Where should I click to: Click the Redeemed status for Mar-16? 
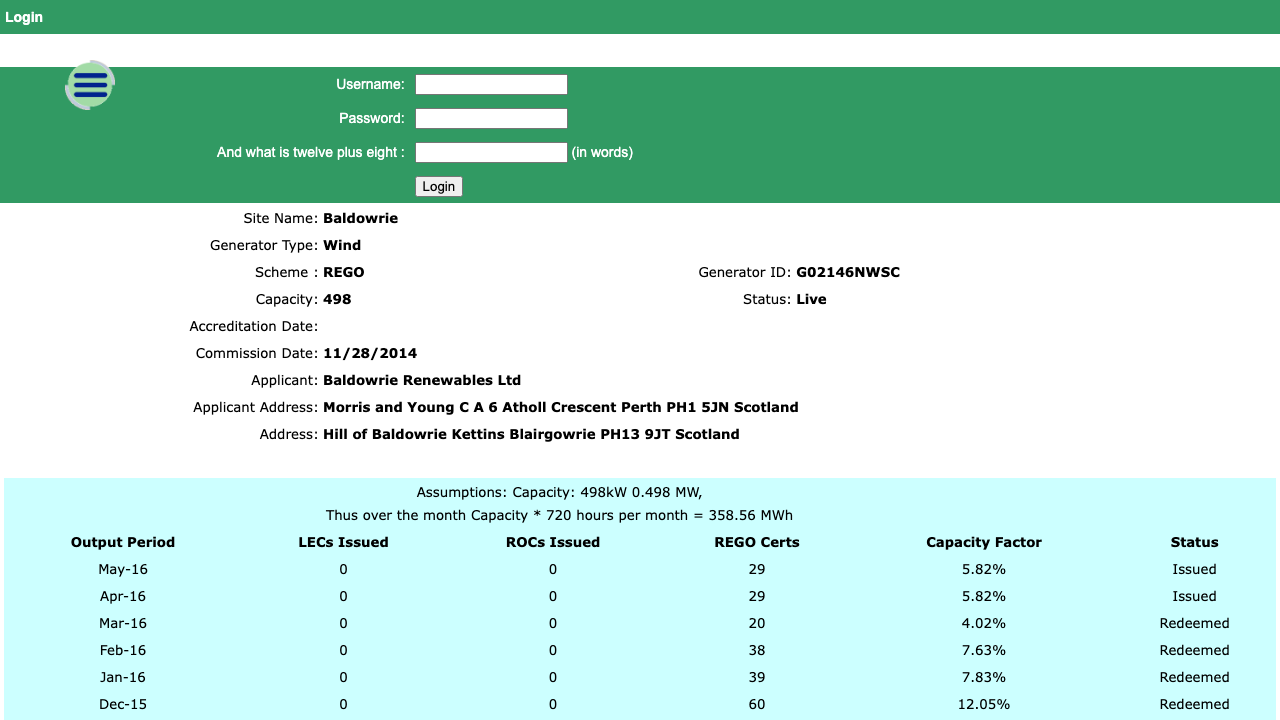click(x=1194, y=623)
